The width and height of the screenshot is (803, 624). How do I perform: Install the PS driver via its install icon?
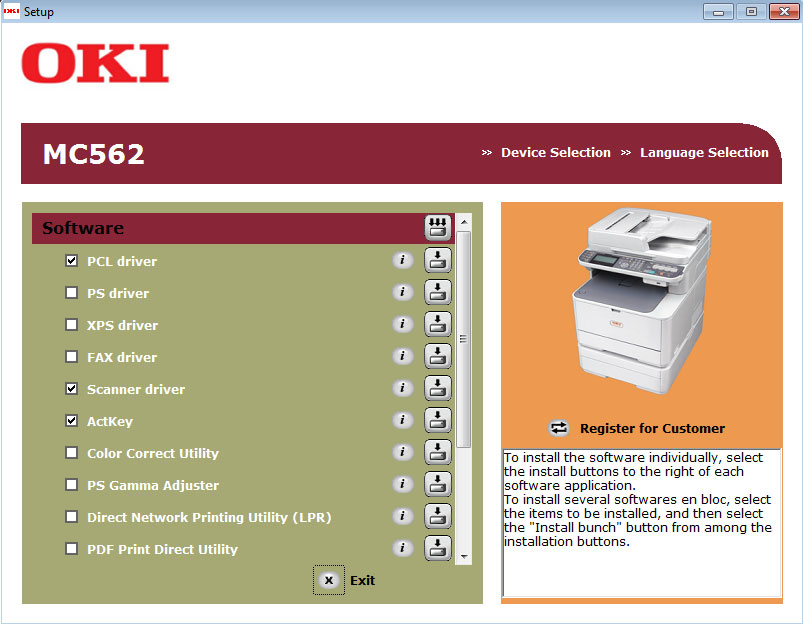click(x=437, y=292)
